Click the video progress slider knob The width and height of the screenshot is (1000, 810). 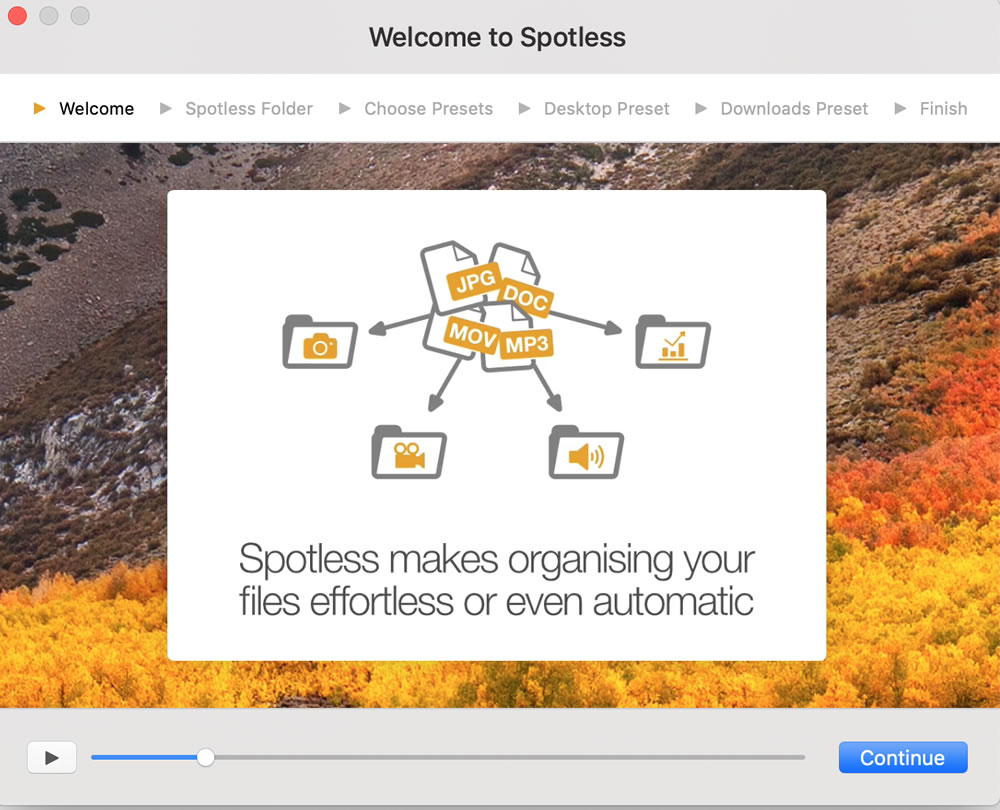[205, 757]
